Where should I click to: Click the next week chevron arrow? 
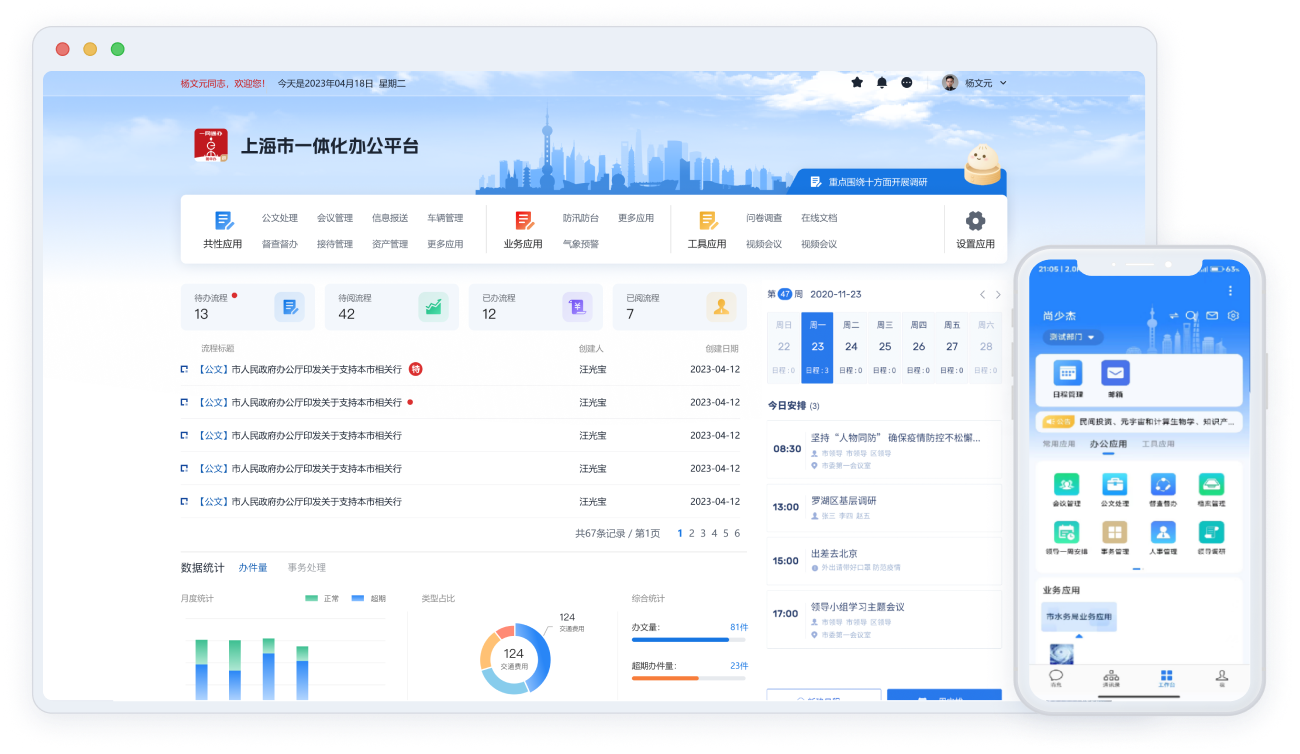pos(998,295)
